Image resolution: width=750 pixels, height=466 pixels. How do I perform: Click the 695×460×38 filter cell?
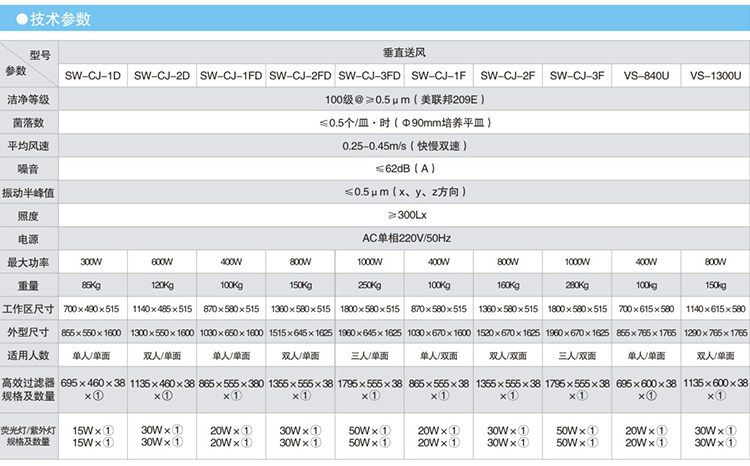pyautogui.click(x=93, y=389)
